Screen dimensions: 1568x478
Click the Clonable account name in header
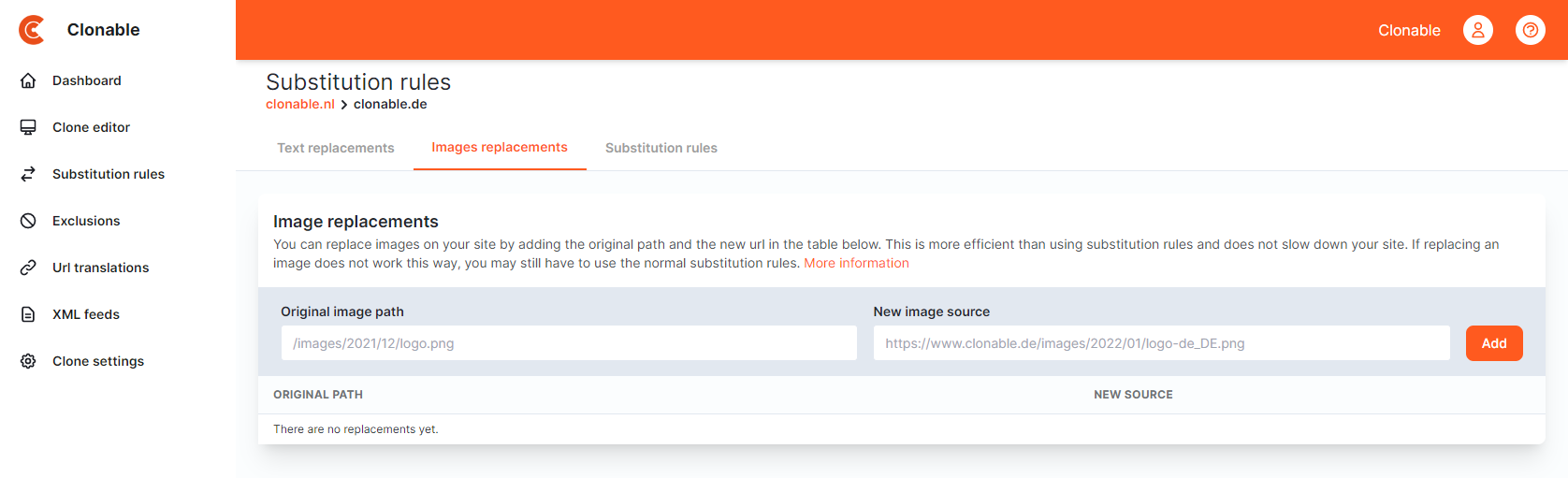(1409, 30)
